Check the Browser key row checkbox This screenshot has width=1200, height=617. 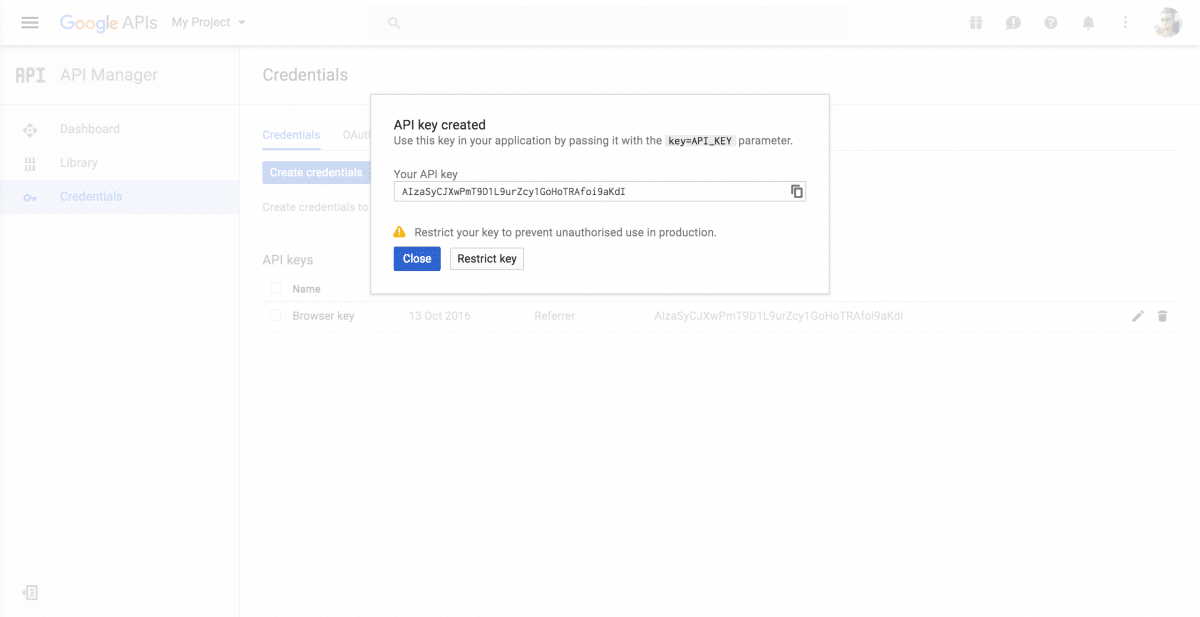tap(275, 315)
